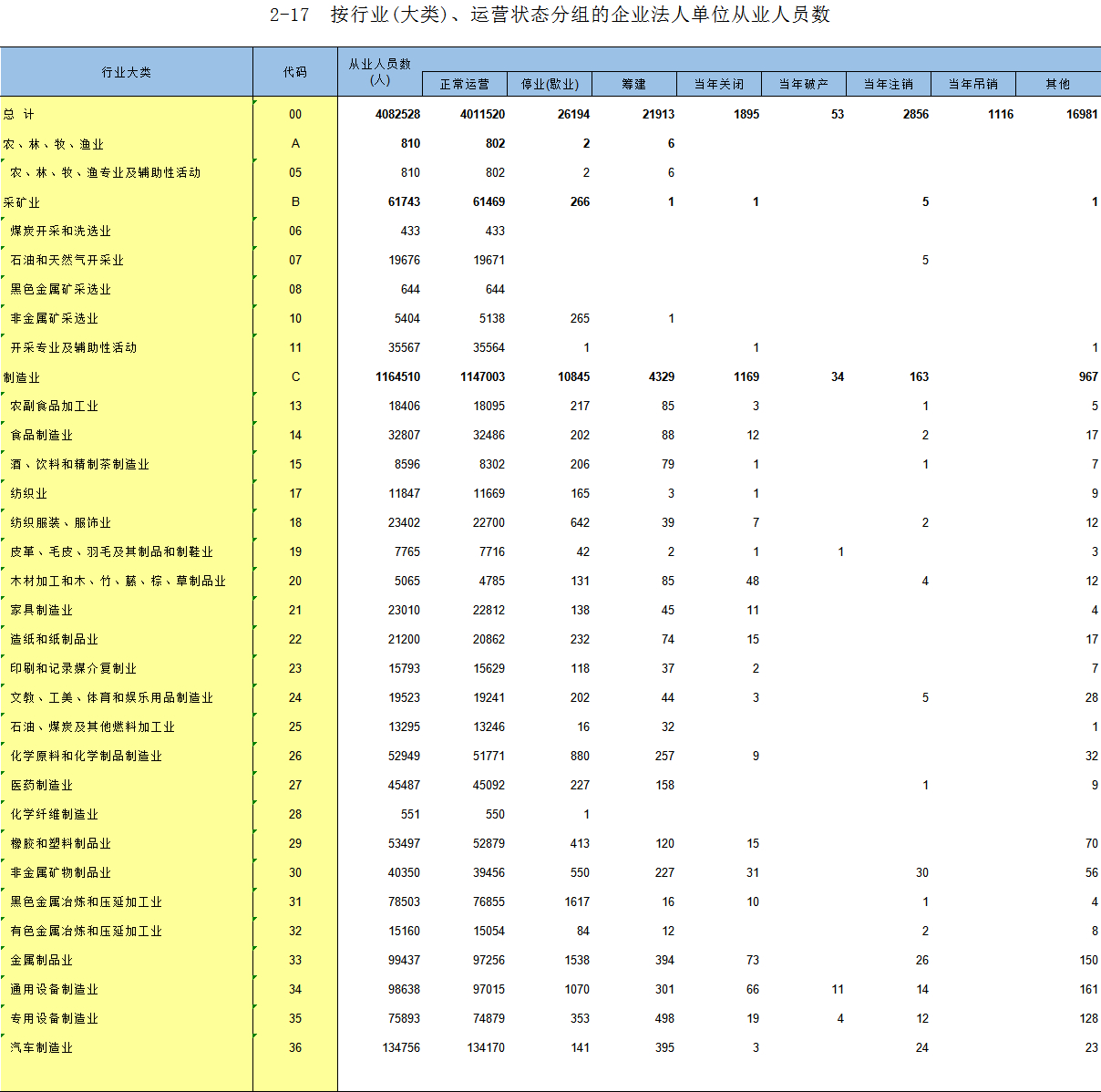Click the 停业(歇业) column header

click(x=550, y=84)
